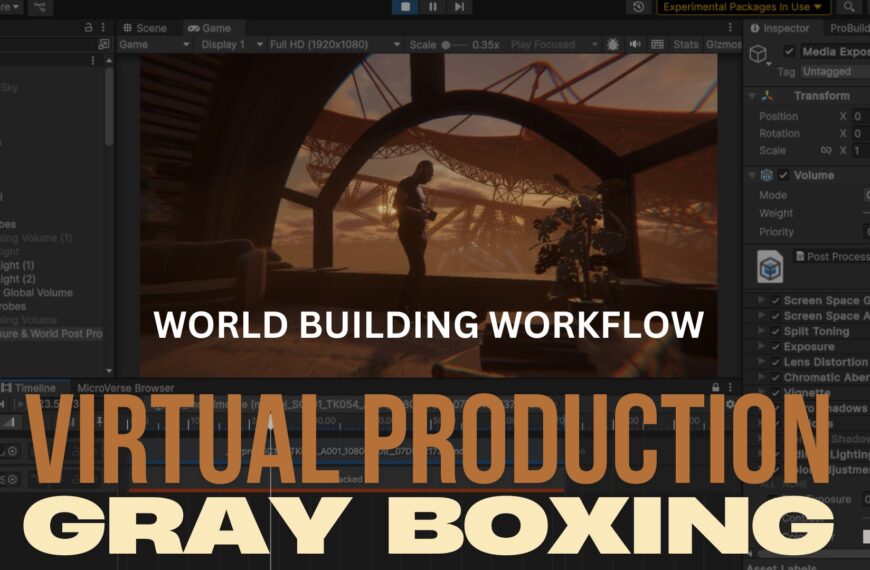The image size is (870, 570).
Task: Uncheck the Volume component checkbox
Action: point(783,176)
